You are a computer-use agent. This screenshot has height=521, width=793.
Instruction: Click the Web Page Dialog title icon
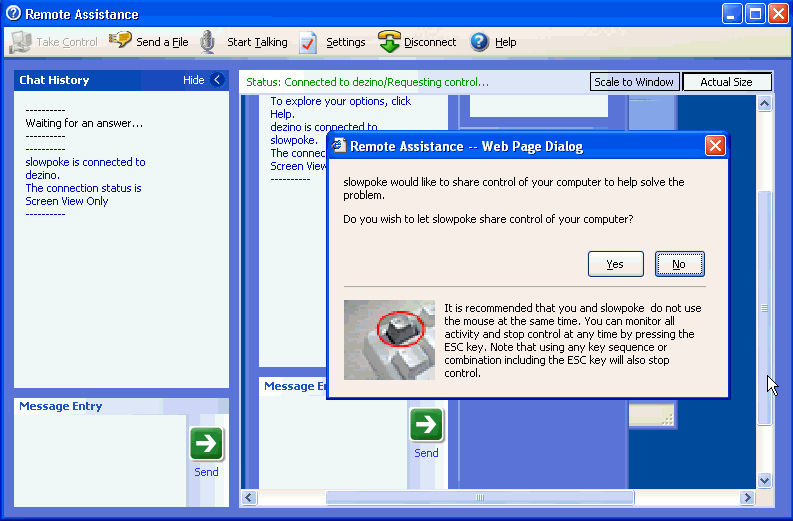point(339,146)
